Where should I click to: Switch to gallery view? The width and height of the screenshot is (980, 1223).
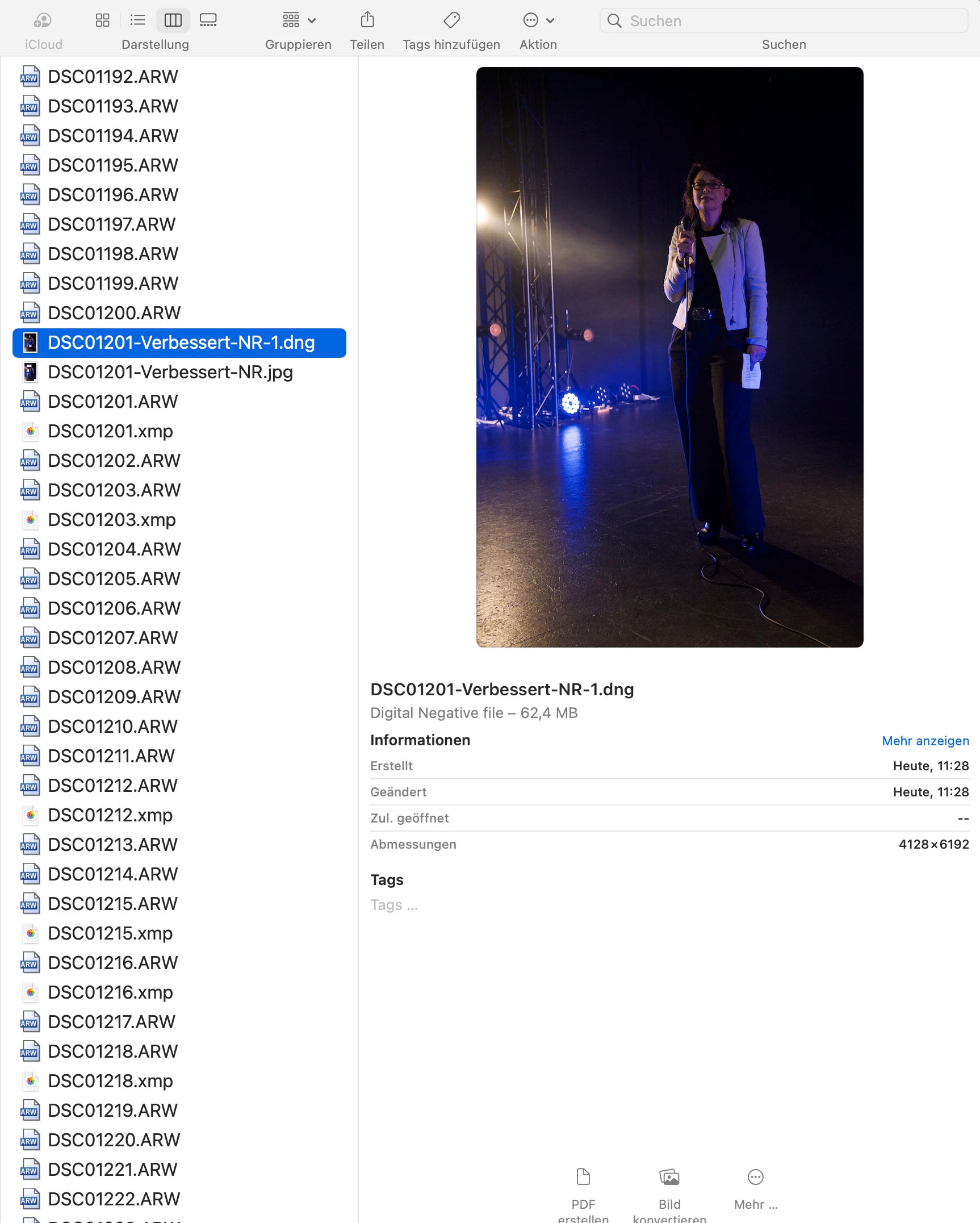point(208,20)
